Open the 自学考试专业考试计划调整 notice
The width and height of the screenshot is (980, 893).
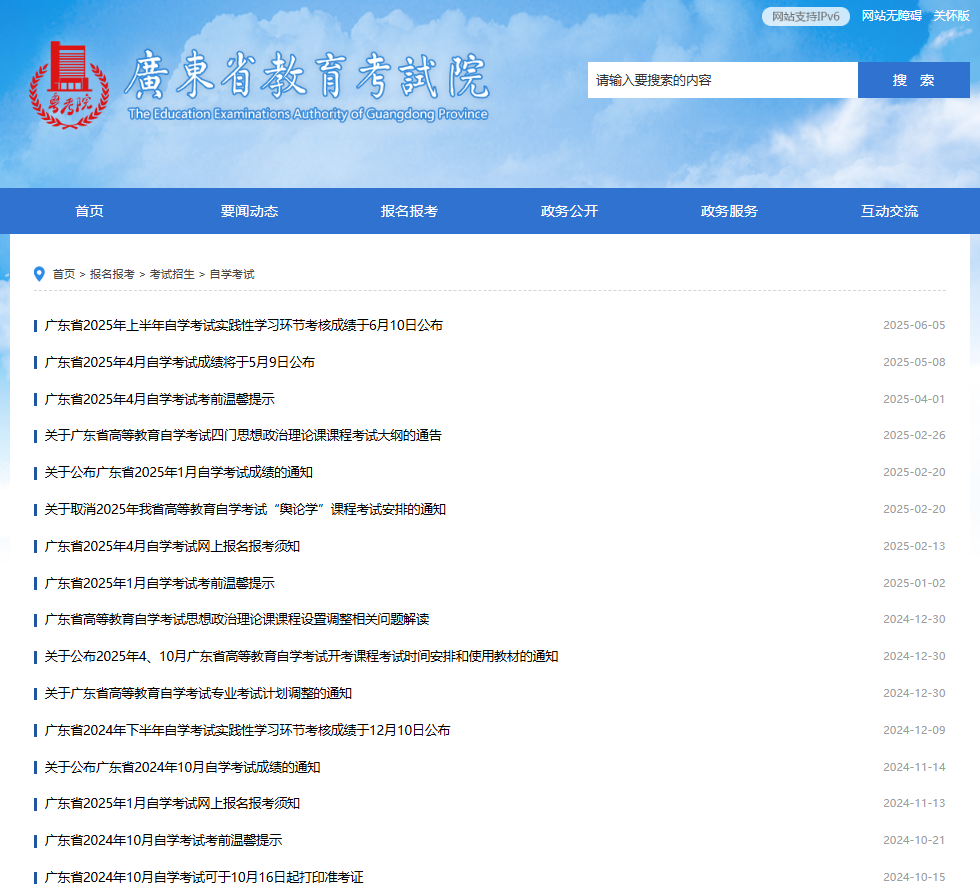point(198,693)
